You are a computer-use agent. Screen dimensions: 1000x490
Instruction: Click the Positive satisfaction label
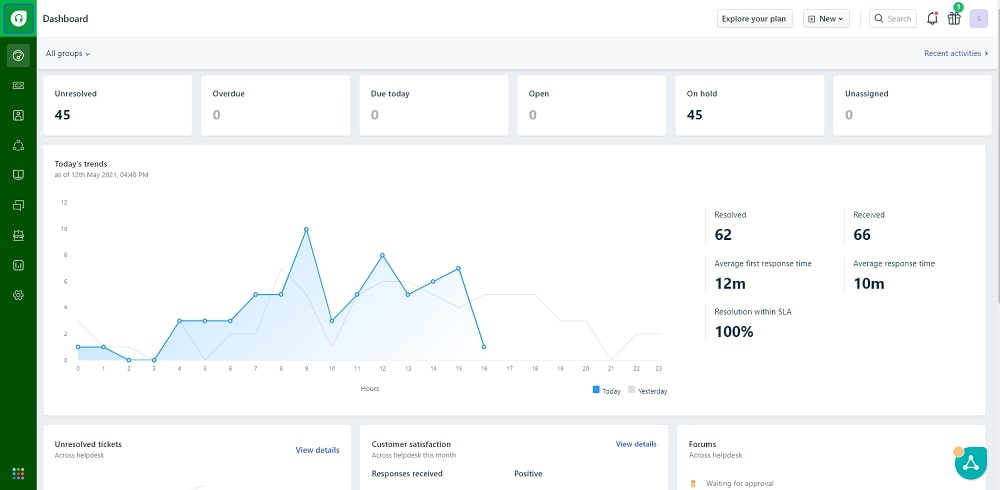pyautogui.click(x=528, y=473)
